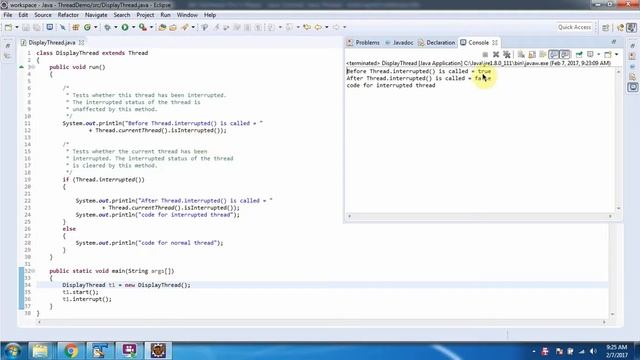640x360 pixels.
Task: Open the Source menu
Action: coord(43,15)
